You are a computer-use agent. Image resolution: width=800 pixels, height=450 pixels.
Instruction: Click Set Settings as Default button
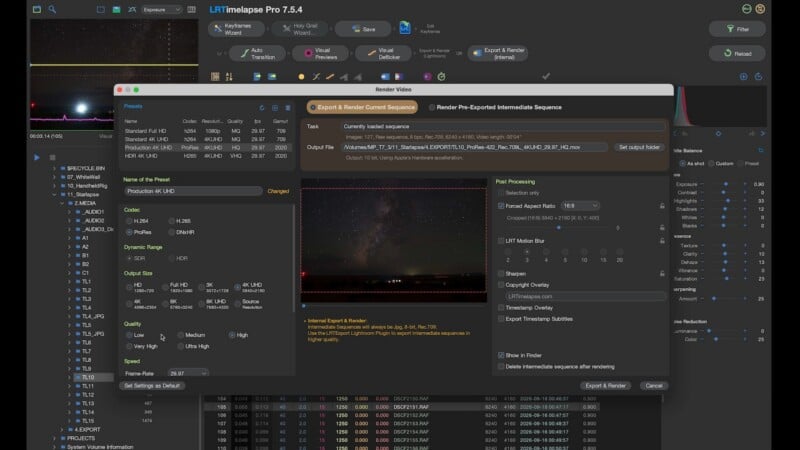click(152, 386)
